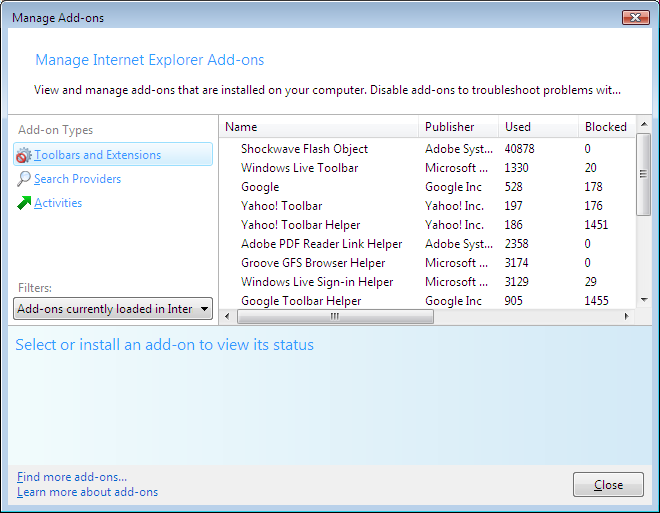Click the horizontal scrollbar thumb
The height and width of the screenshot is (513, 660).
(x=335, y=316)
